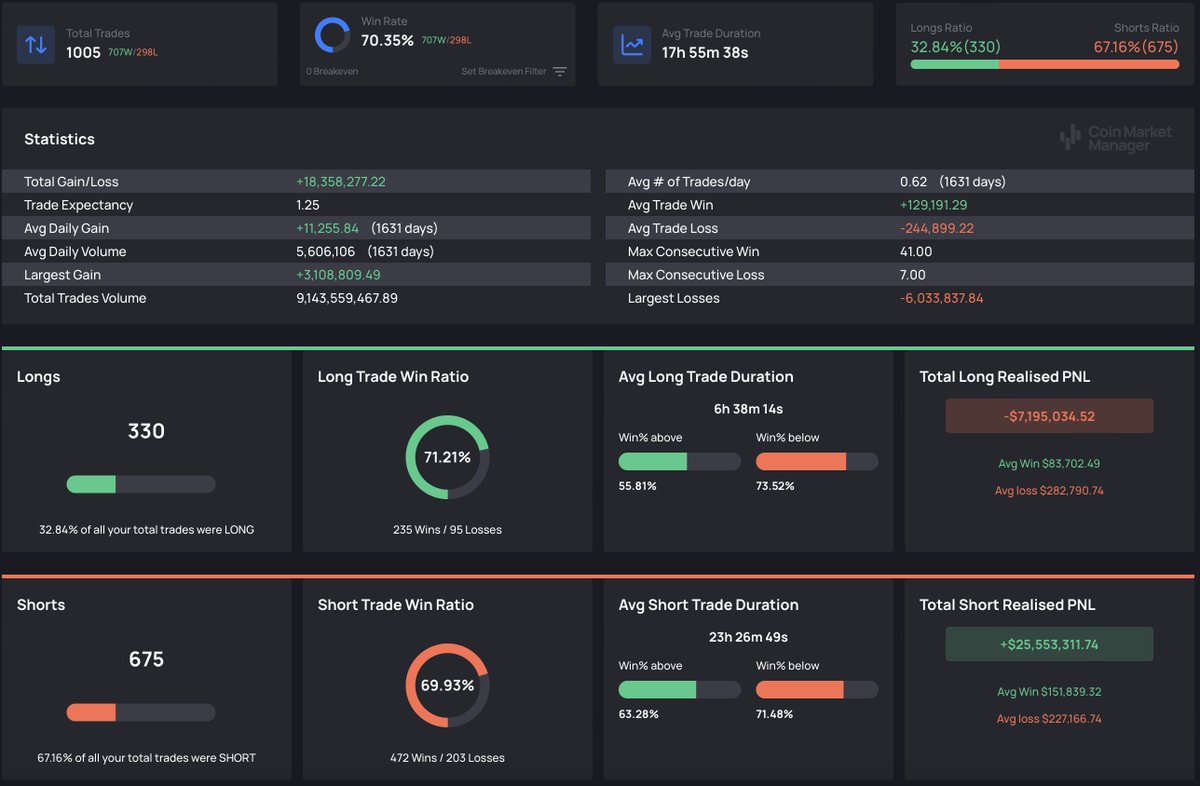
Task: Click the Total Short Realised PNL heading
Action: click(1008, 605)
